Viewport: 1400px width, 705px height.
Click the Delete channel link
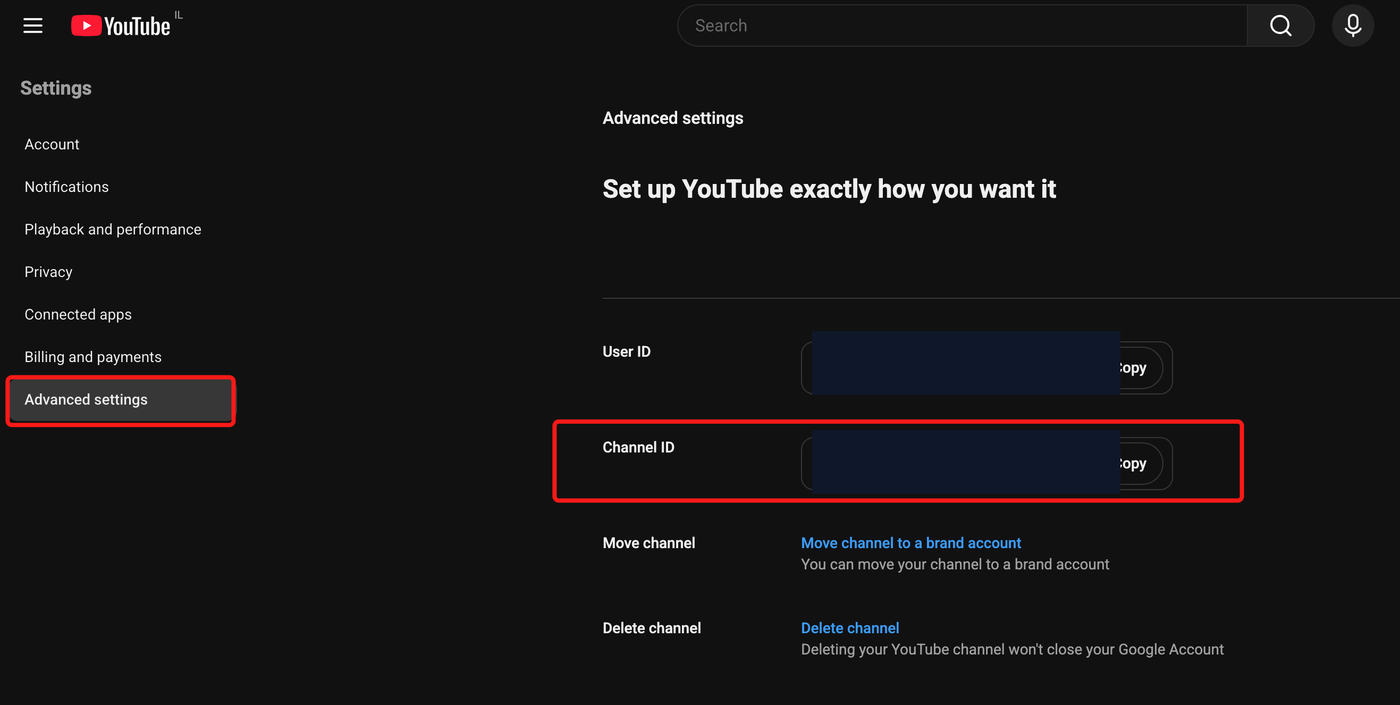[x=850, y=628]
